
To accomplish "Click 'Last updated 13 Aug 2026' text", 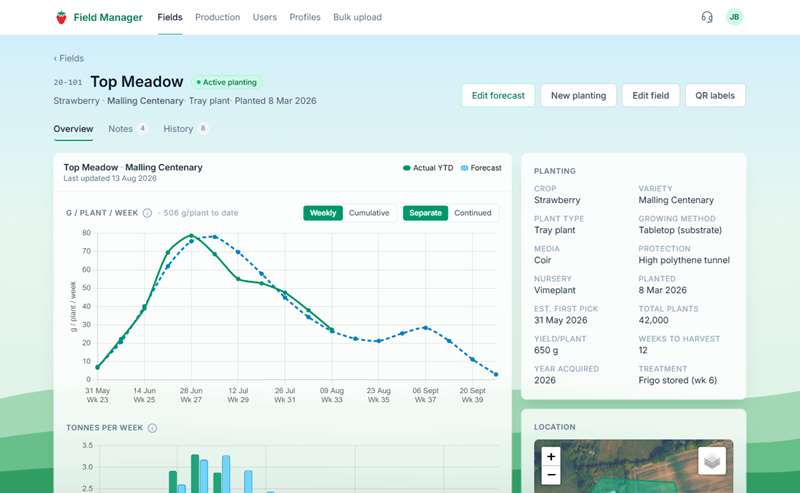I will pos(110,179).
